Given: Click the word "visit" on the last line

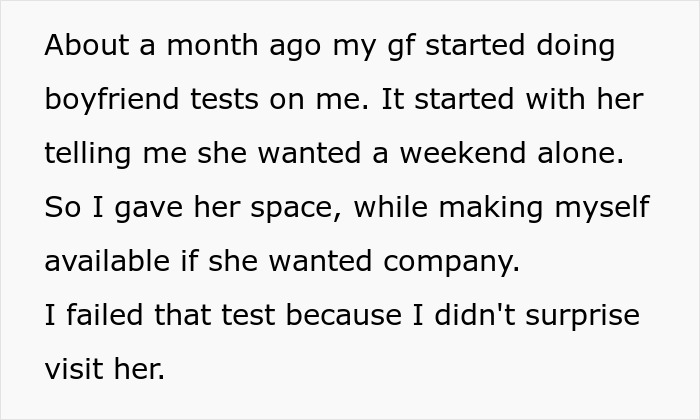Looking at the screenshot, I should click(77, 371).
